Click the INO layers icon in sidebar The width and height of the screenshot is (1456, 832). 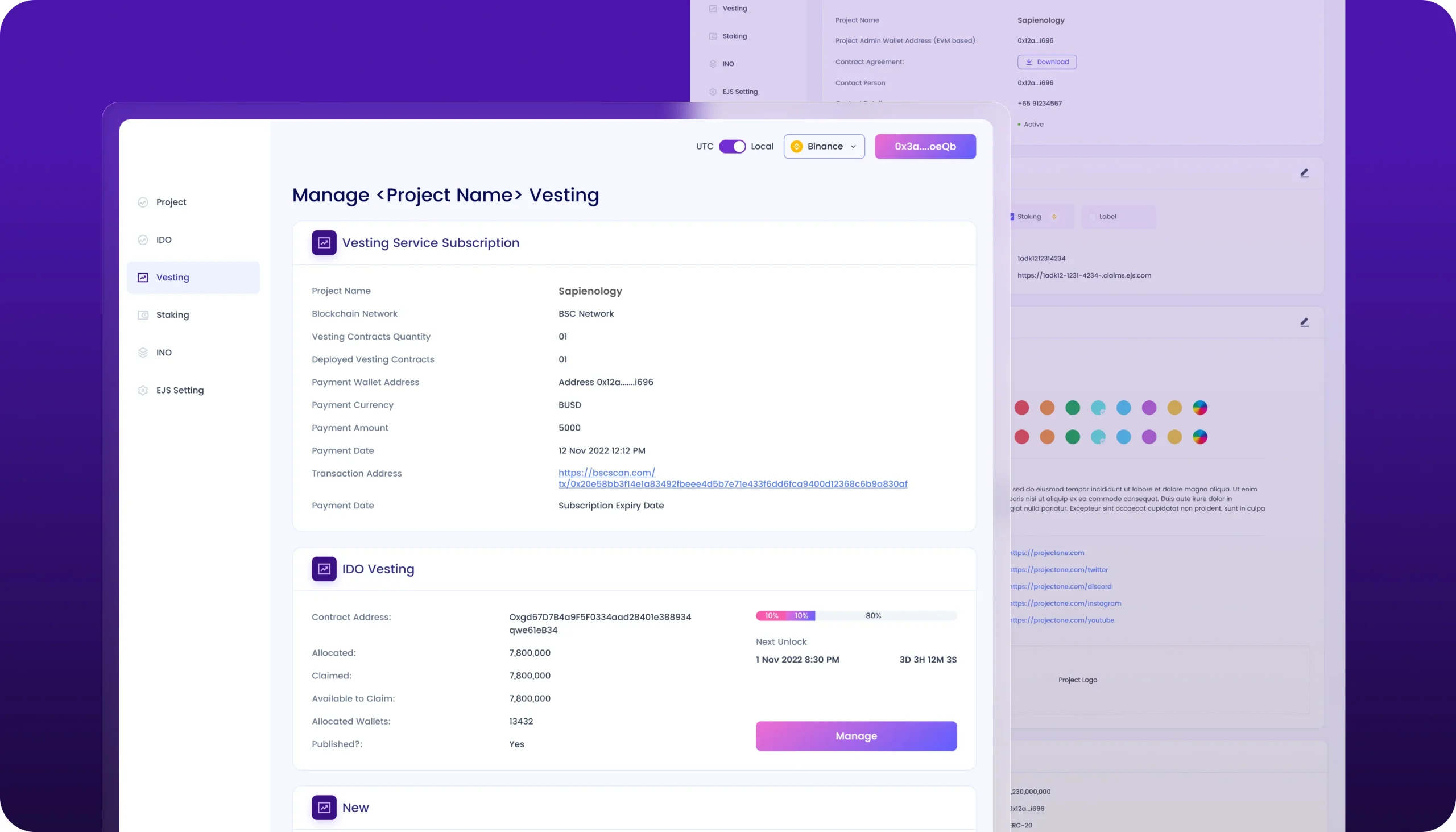tap(143, 353)
